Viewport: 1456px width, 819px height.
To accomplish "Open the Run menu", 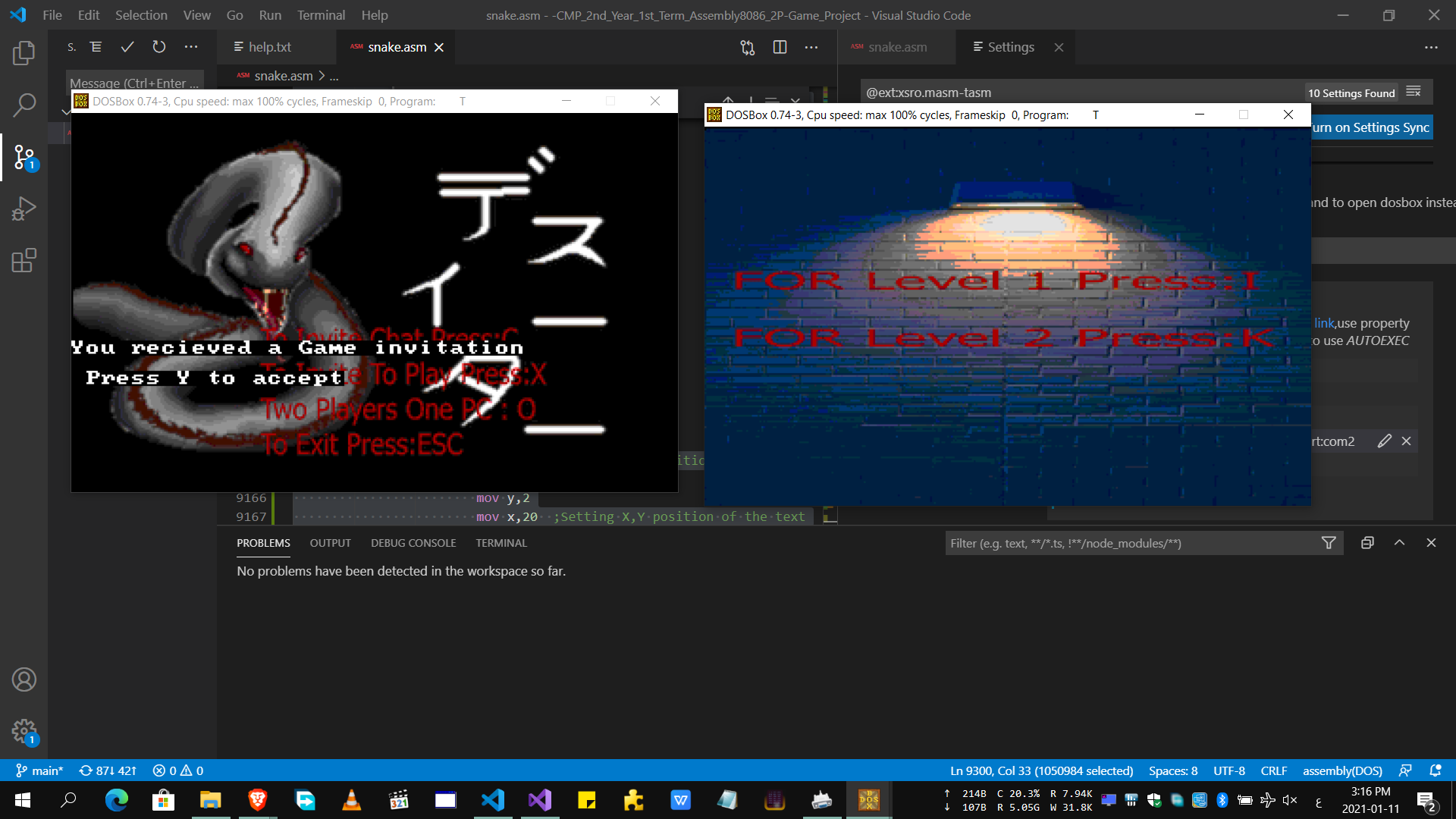I will point(270,15).
